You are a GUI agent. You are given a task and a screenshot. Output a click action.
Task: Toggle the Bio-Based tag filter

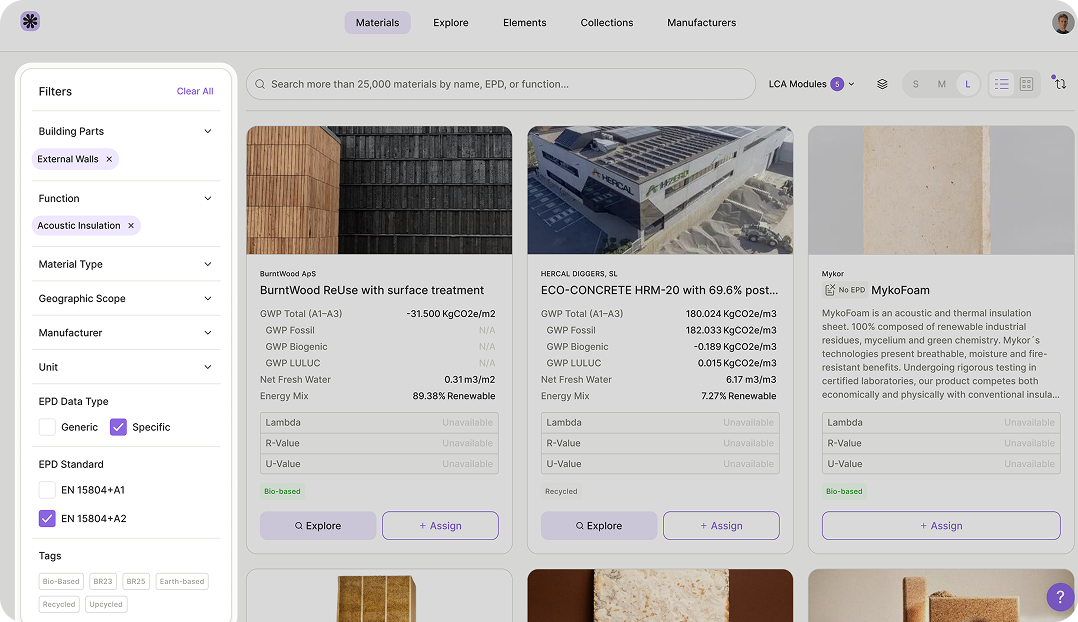coord(61,581)
